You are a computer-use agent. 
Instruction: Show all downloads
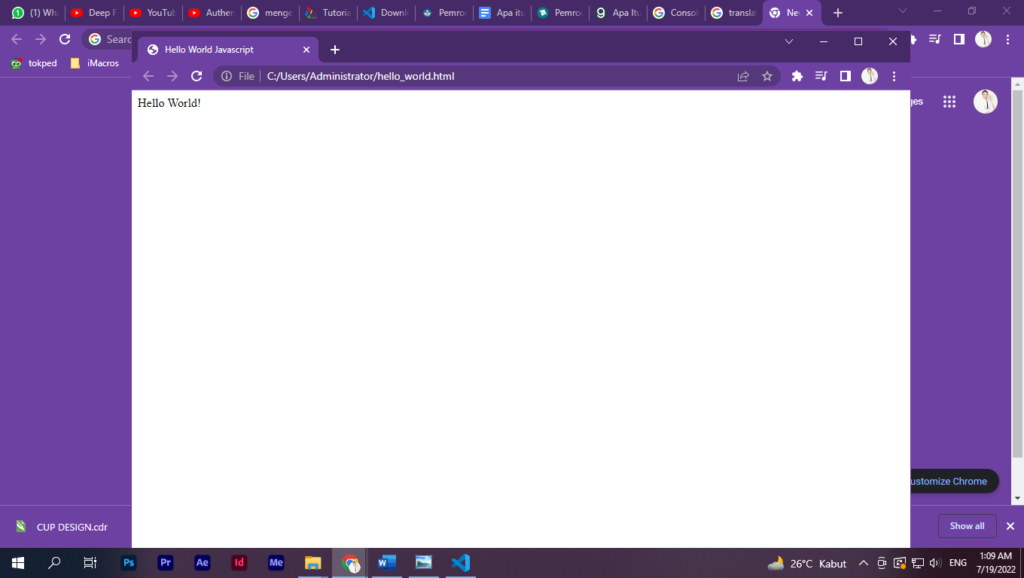(x=967, y=526)
